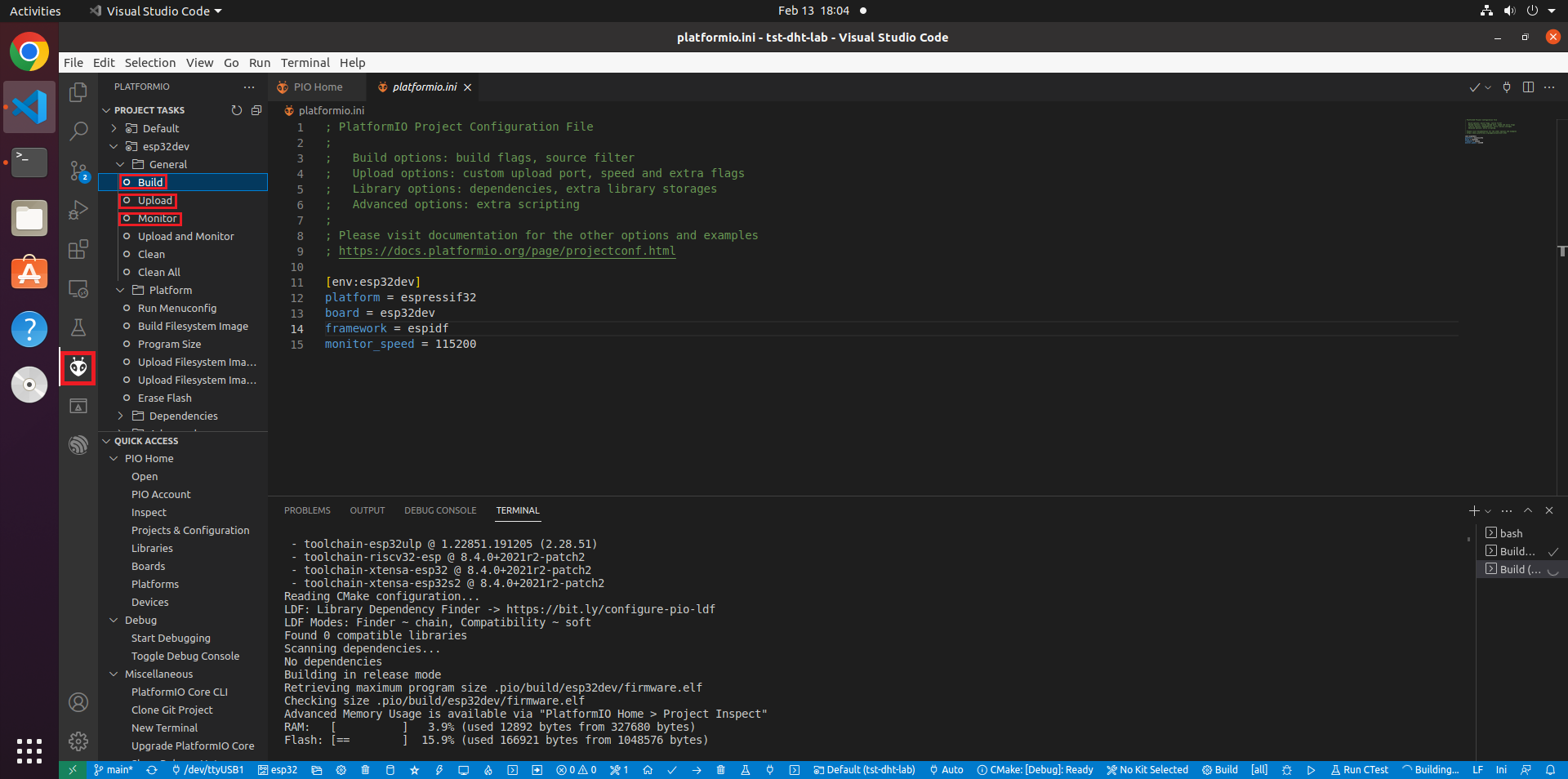The height and width of the screenshot is (779, 1568).
Task: Run the Build project task
Action: 150,182
